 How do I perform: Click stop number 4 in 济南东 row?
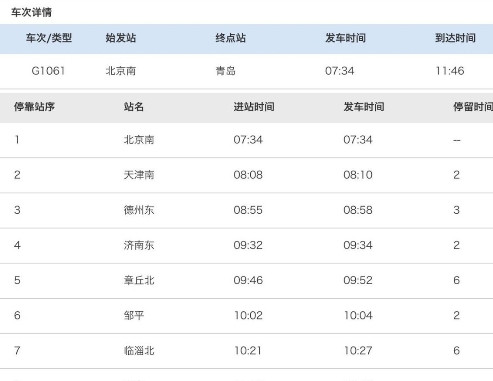coord(17,245)
